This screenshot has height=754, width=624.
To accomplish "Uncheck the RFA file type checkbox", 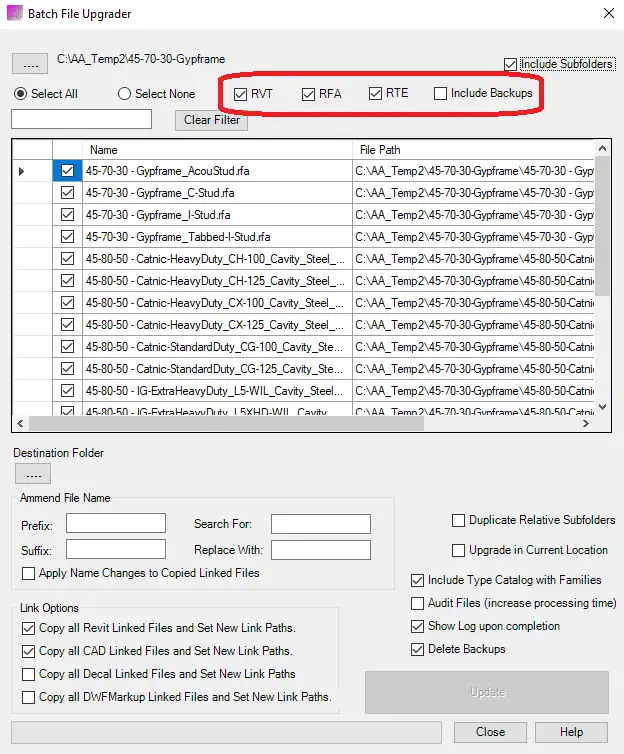I will [309, 94].
